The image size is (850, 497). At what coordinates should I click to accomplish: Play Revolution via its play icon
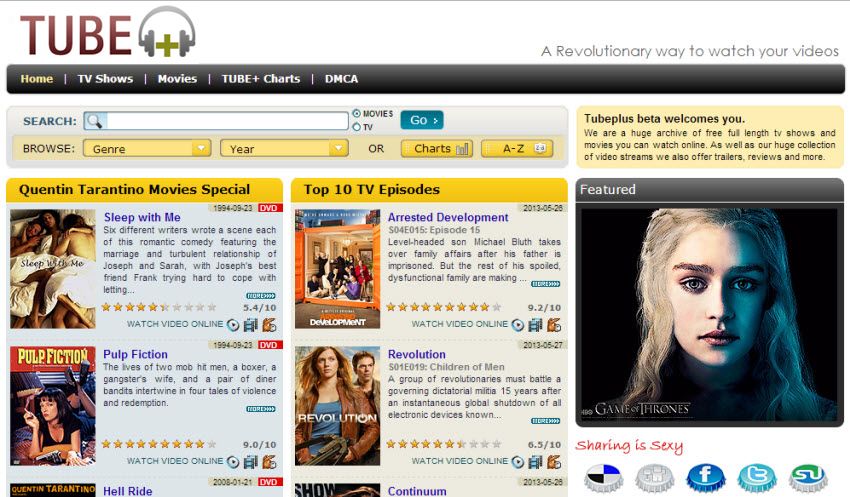(x=518, y=462)
